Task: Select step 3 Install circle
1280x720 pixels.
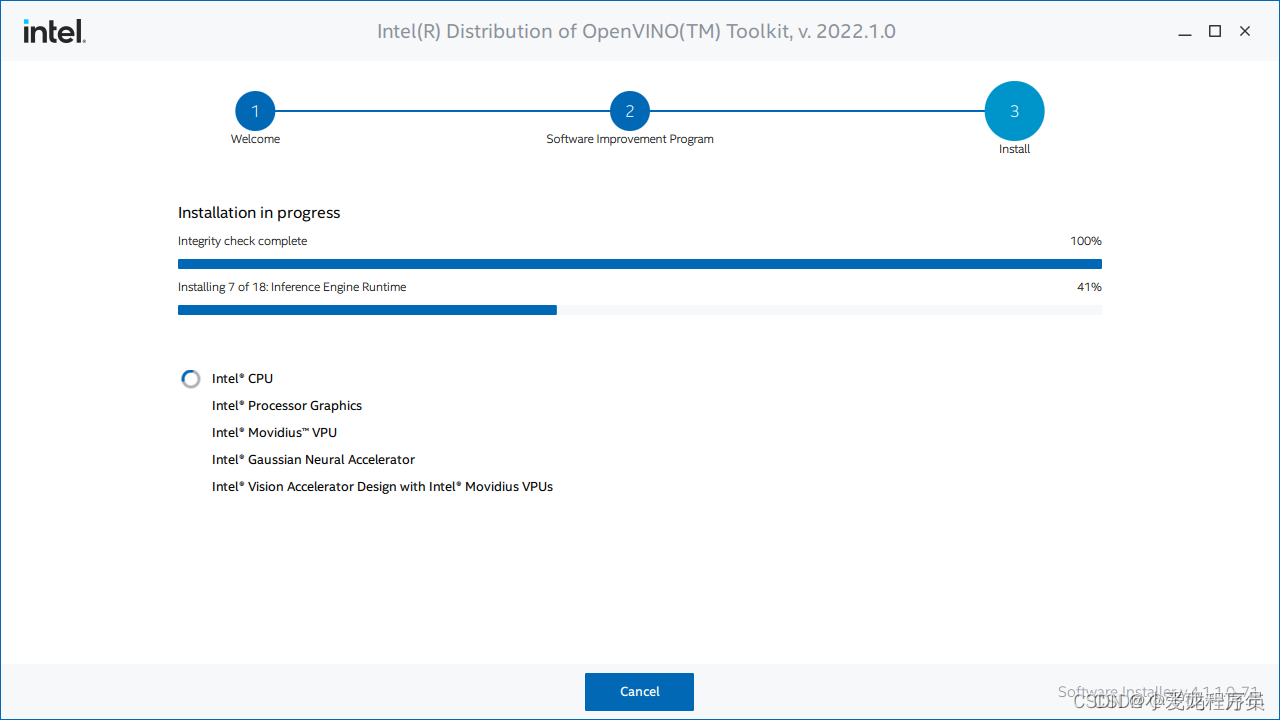Action: [1014, 111]
